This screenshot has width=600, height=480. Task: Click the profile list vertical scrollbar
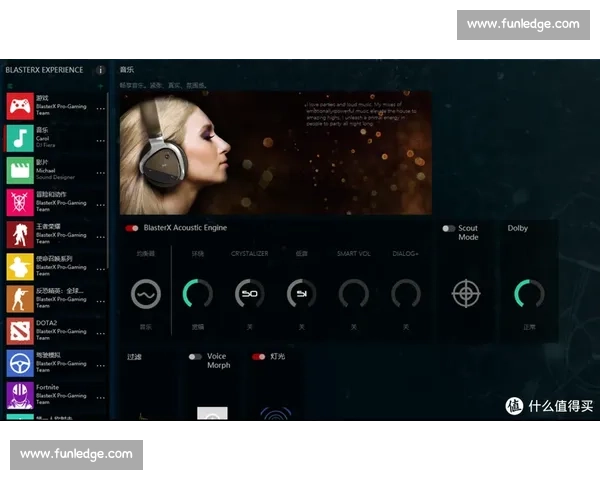pos(108,180)
